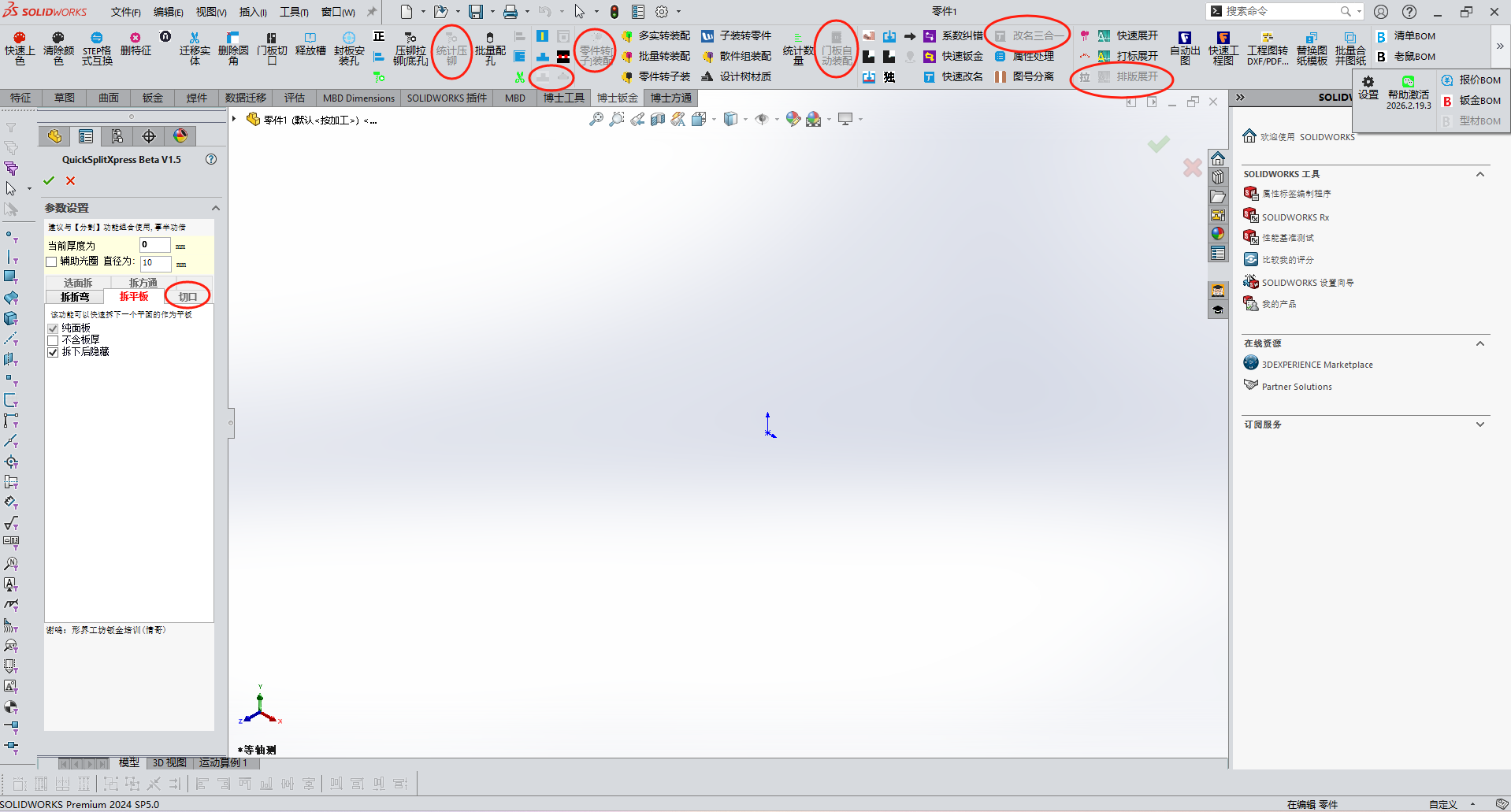1511x812 pixels.
Task: Open the 插入 menu
Action: click(x=252, y=12)
